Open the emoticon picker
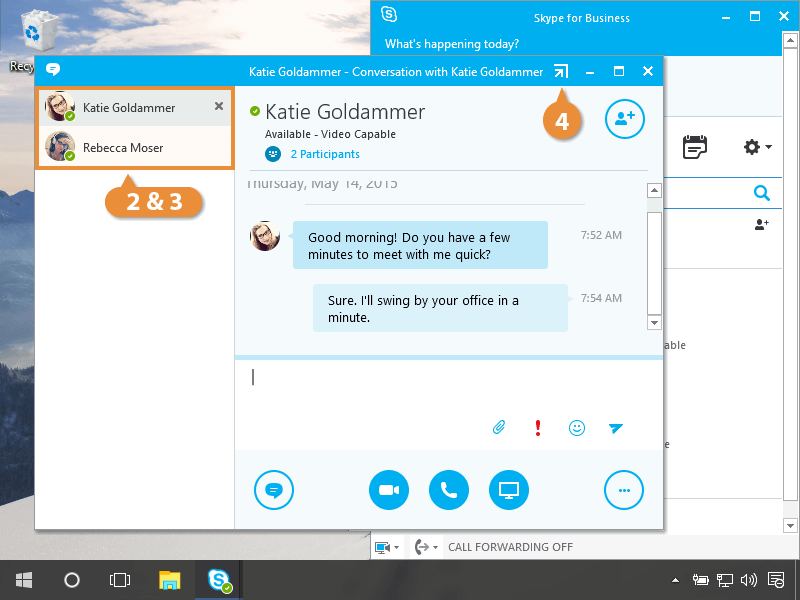 click(577, 428)
